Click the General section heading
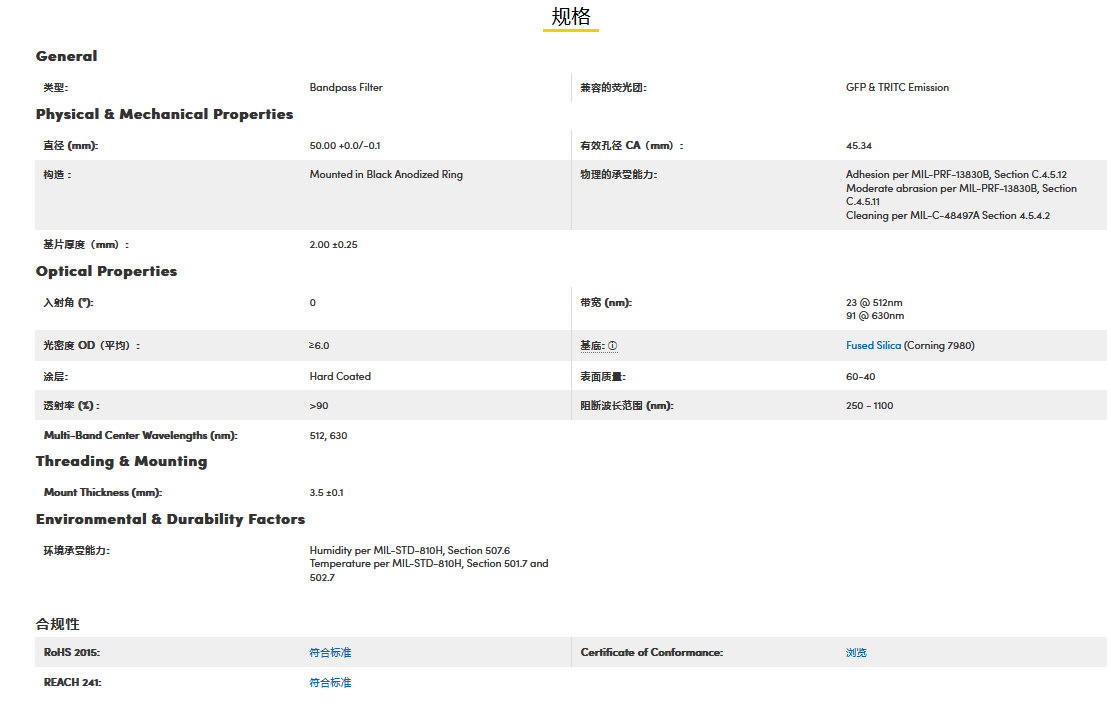This screenshot has width=1111, height=712. (x=66, y=56)
